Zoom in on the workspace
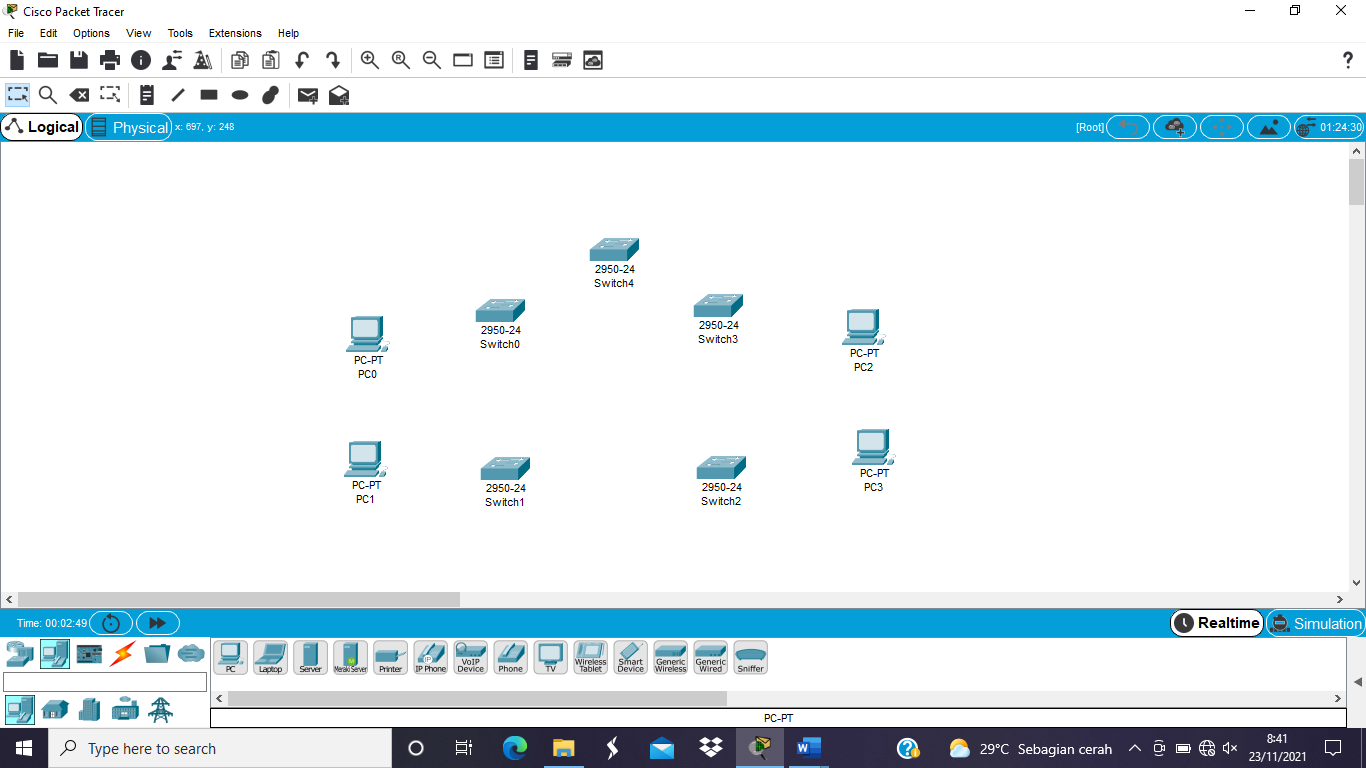This screenshot has height=768, width=1366. (370, 60)
